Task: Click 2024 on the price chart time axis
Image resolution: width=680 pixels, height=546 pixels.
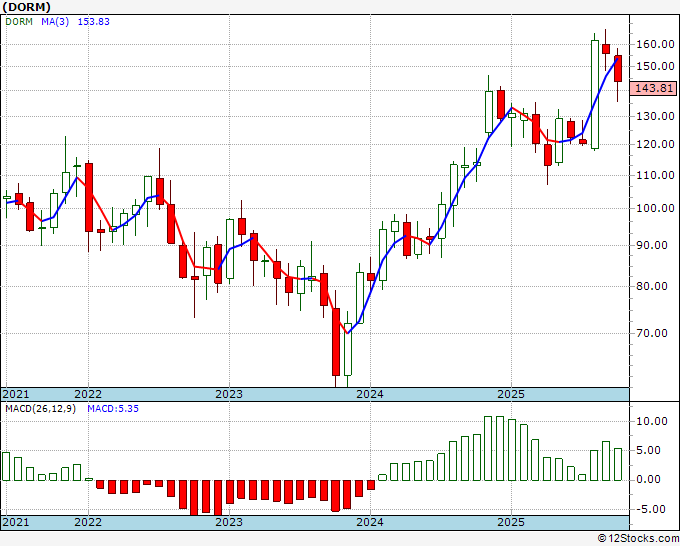Action: 370,394
